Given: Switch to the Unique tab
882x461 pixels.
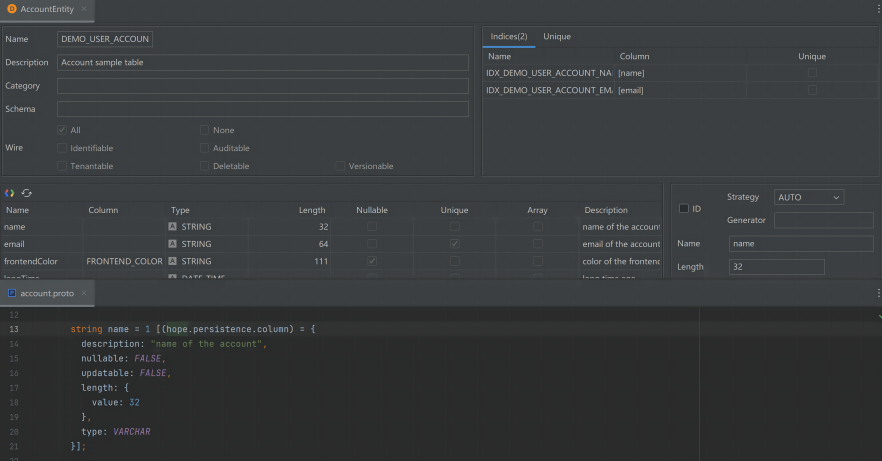Looking at the screenshot, I should [x=557, y=37].
